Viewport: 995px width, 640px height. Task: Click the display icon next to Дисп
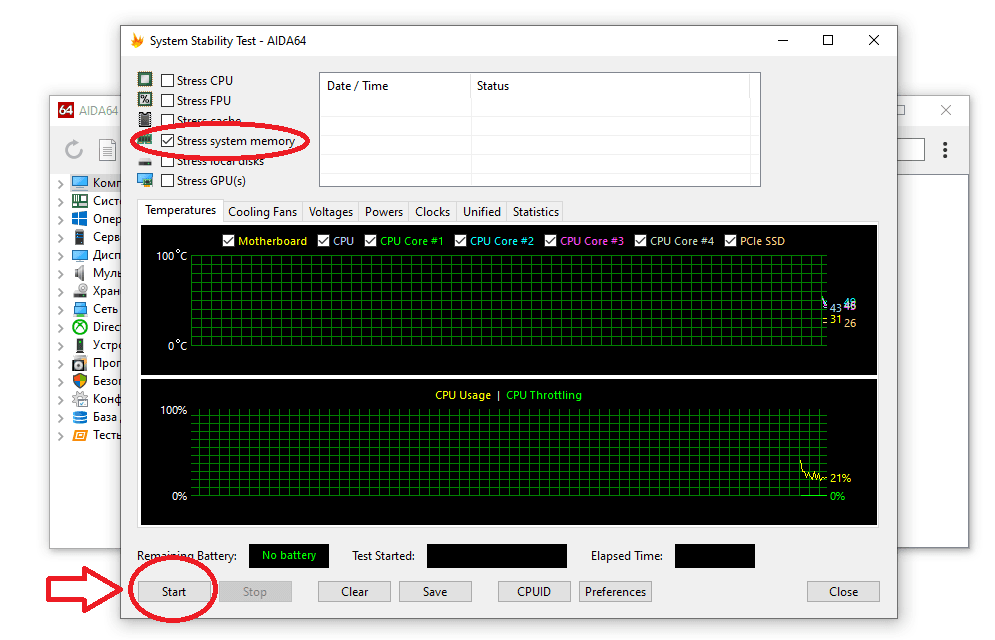(80, 255)
